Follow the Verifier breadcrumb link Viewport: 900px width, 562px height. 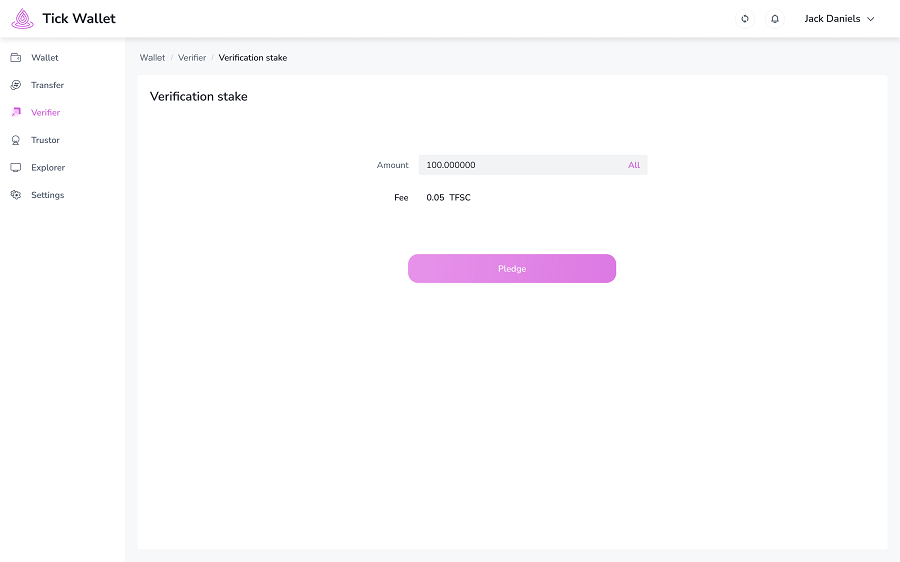tap(192, 57)
